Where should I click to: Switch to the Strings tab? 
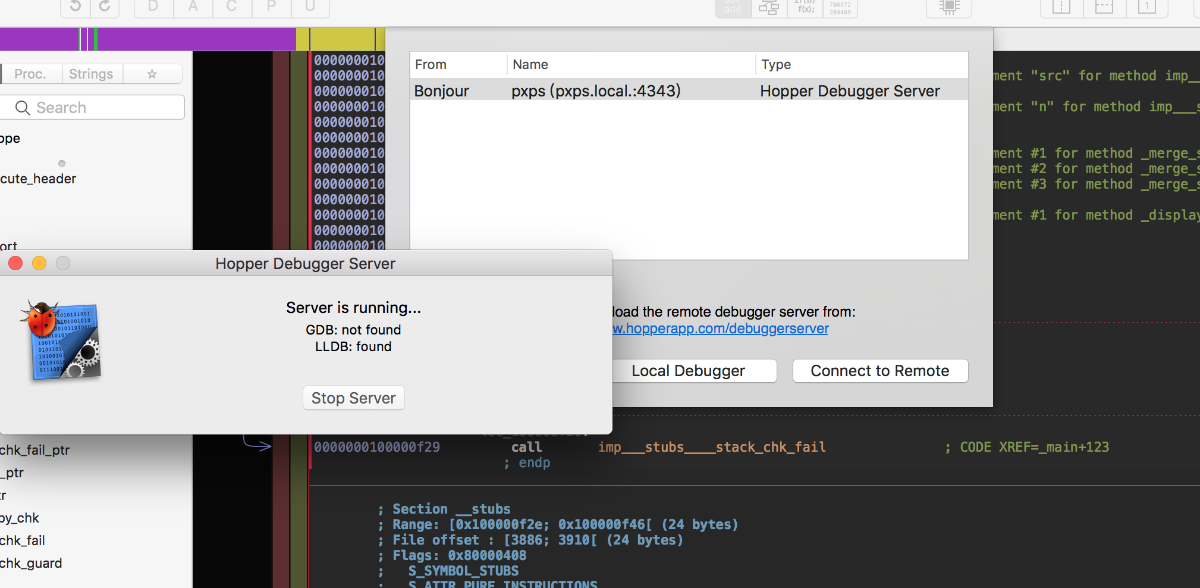[x=91, y=74]
